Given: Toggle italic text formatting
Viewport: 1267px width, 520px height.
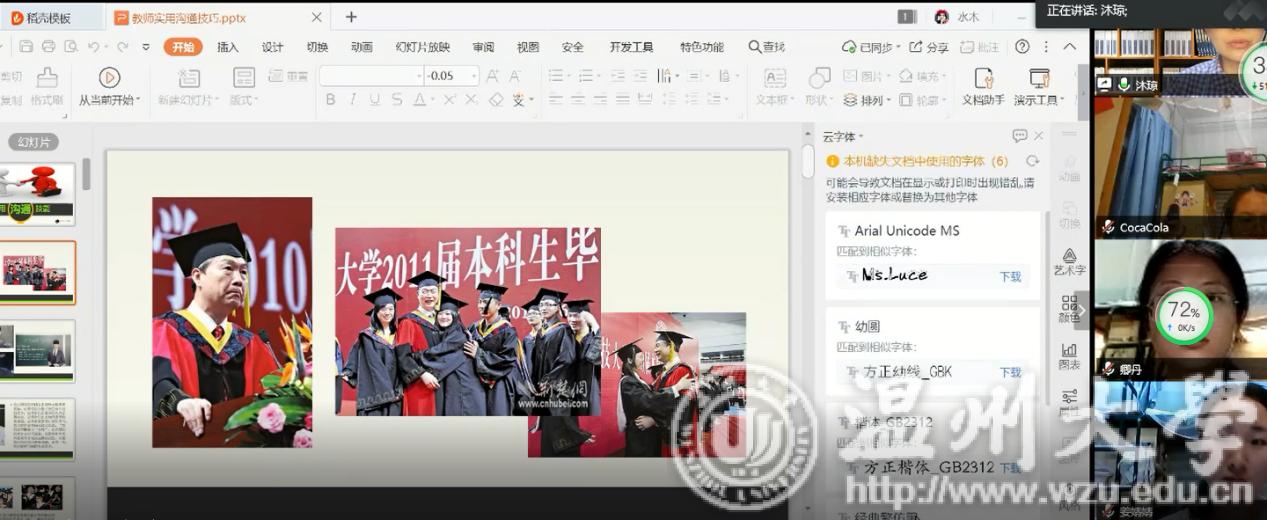Looking at the screenshot, I should pos(352,100).
